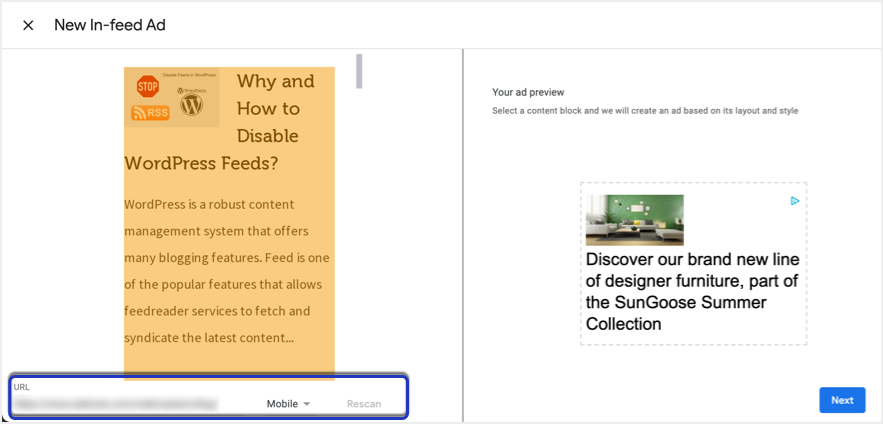
Task: Close the New In-feed Ad dialog
Action: pos(28,25)
